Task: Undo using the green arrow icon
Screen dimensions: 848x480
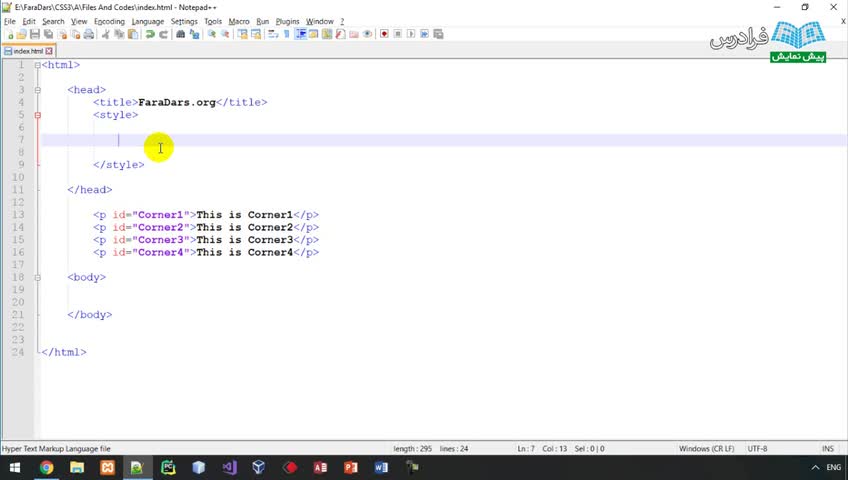Action: 149,34
